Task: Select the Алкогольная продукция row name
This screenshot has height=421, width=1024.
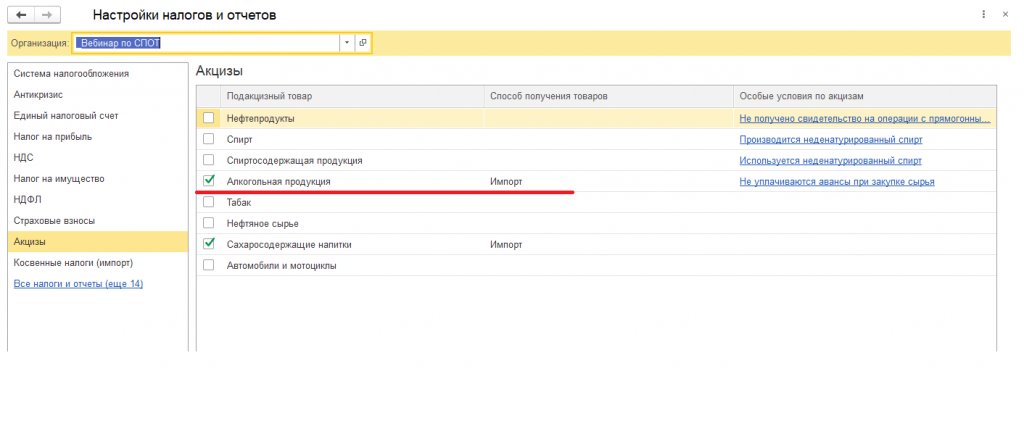Action: tap(279, 181)
